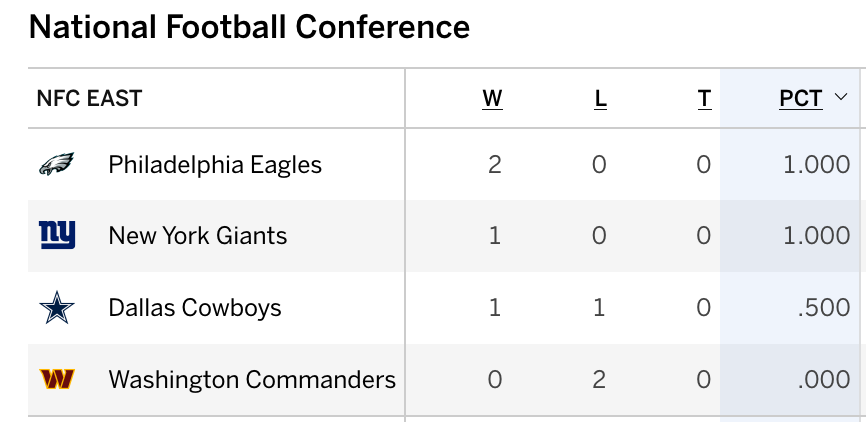Open Washington Commanders team link

[x=252, y=379]
